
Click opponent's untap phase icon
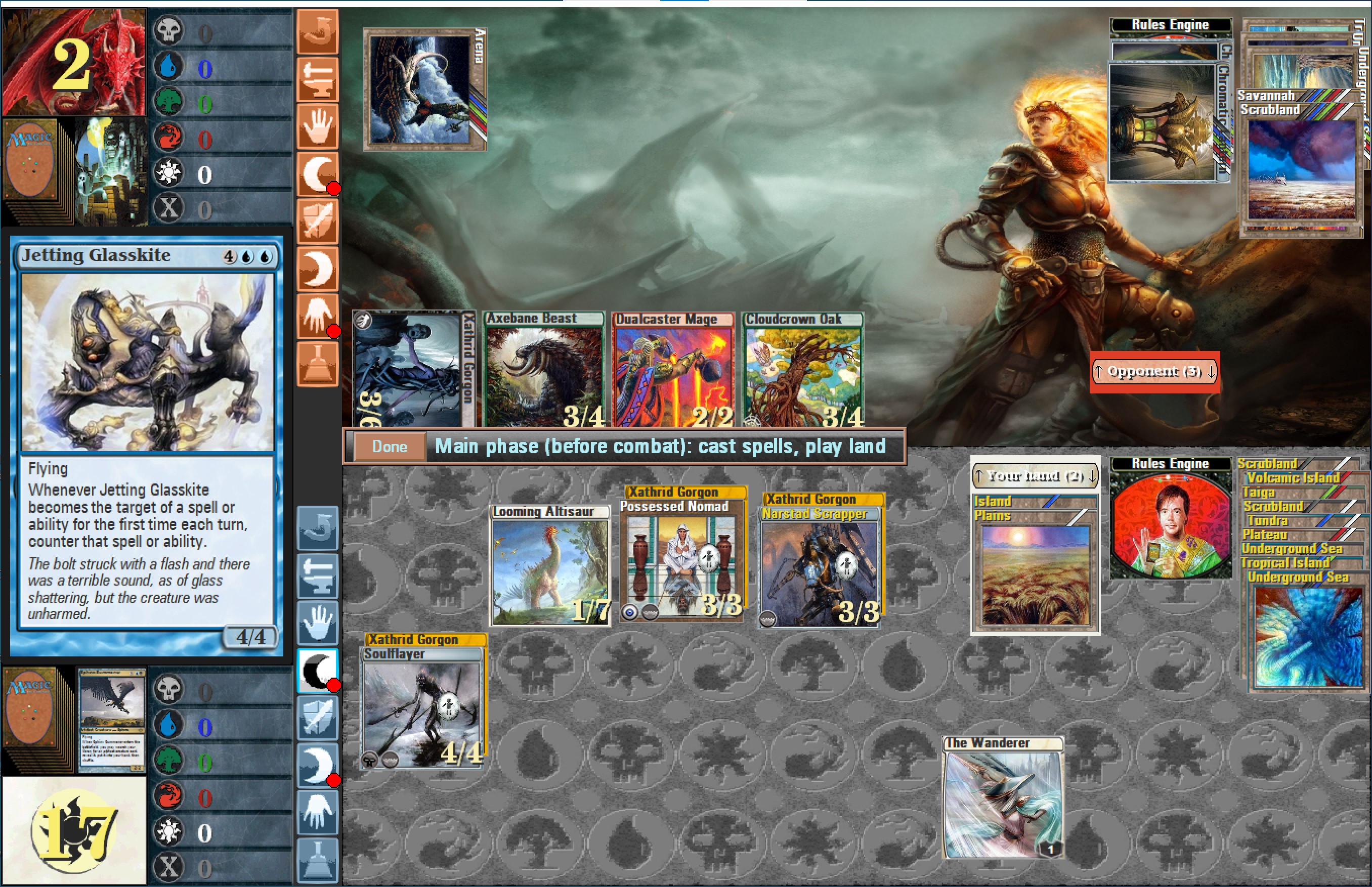318,32
